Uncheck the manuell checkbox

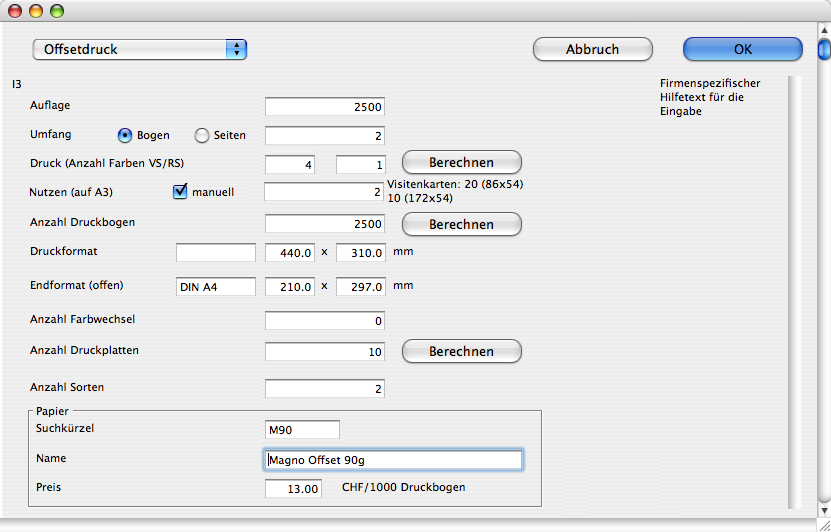tap(181, 192)
